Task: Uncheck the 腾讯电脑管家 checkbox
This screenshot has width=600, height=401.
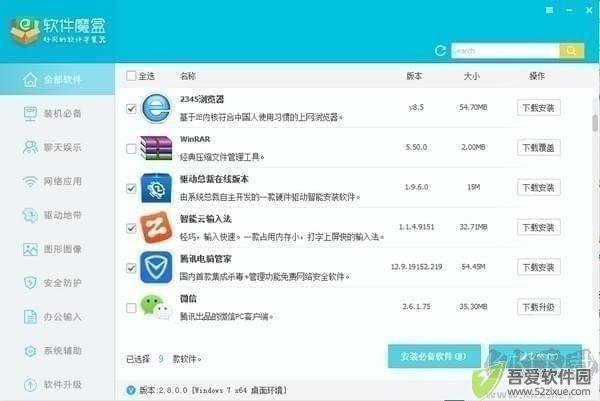Action: 131,268
